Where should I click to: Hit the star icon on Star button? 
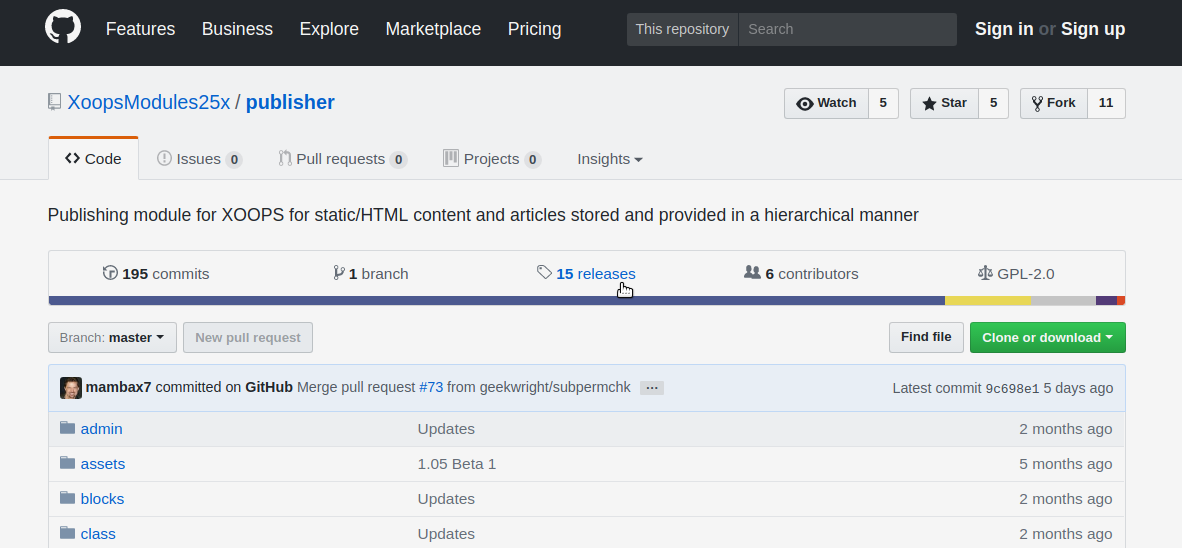tap(929, 103)
